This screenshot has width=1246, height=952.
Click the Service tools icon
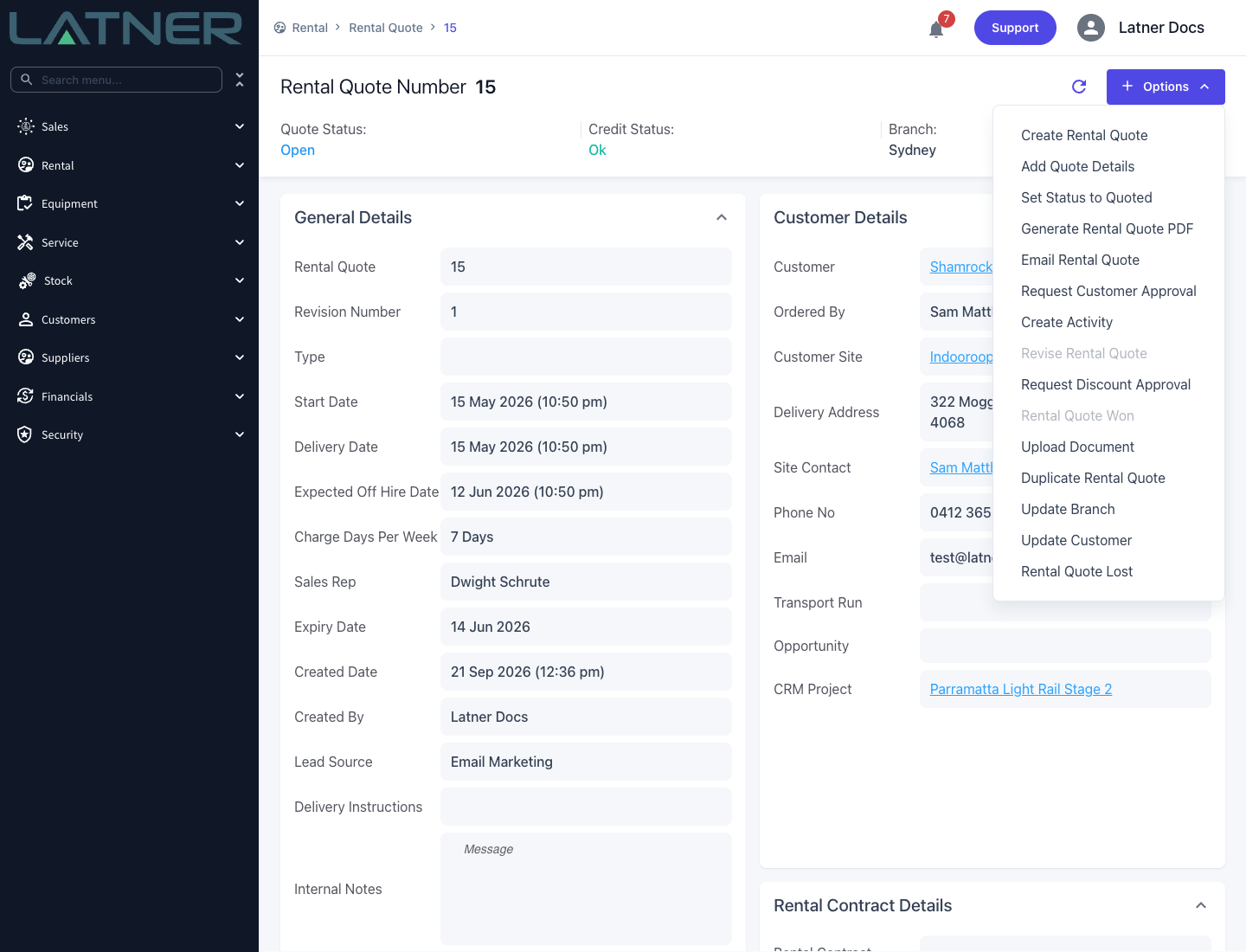(25, 242)
